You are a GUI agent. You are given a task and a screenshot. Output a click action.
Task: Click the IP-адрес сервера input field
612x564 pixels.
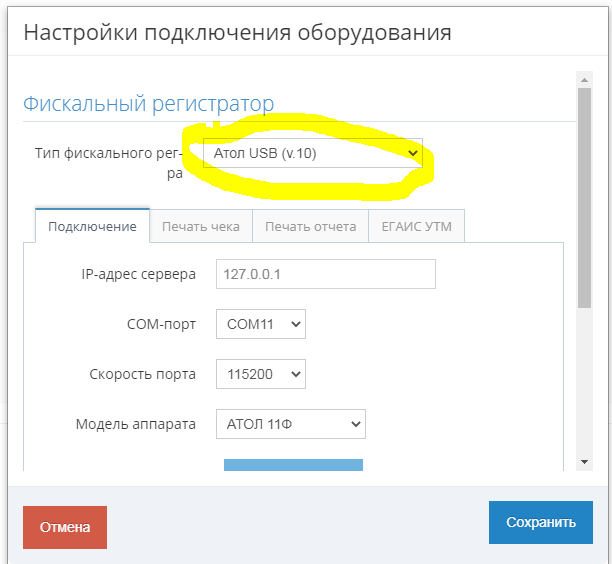pos(326,274)
